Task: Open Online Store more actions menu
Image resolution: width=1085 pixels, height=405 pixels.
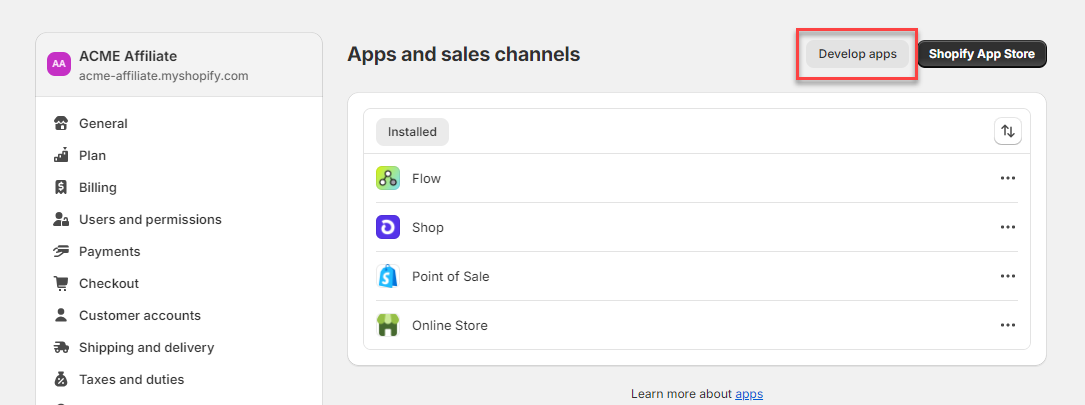Action: (1008, 325)
